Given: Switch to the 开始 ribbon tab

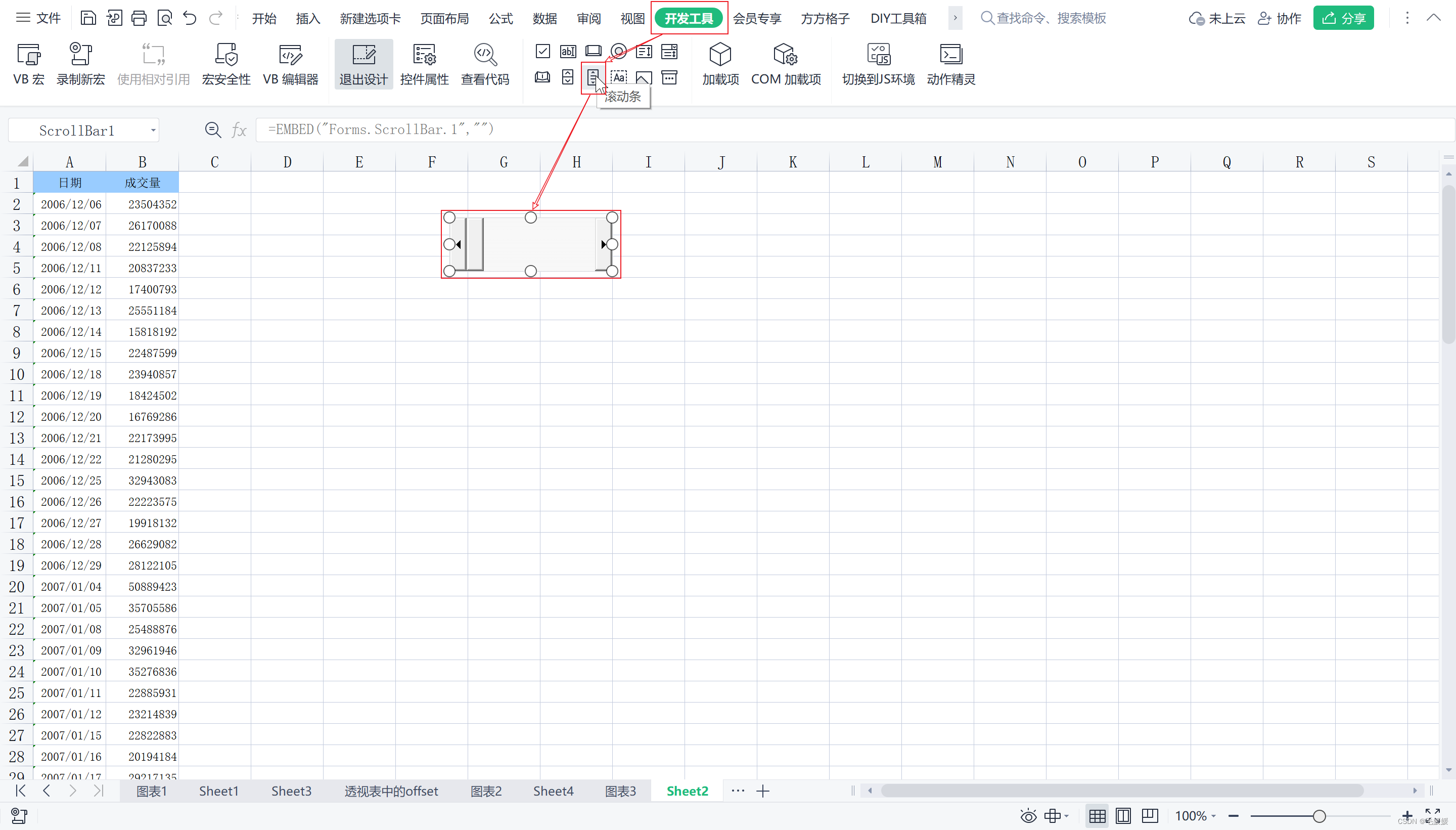Looking at the screenshot, I should point(264,19).
